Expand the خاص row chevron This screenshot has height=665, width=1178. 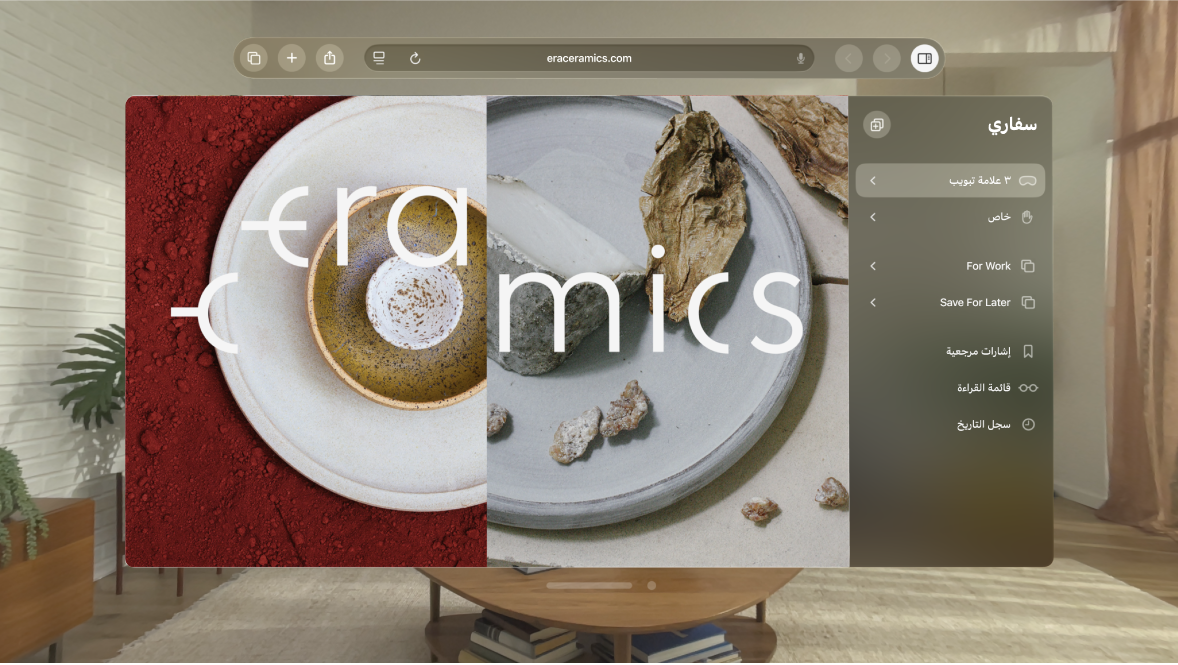click(873, 217)
